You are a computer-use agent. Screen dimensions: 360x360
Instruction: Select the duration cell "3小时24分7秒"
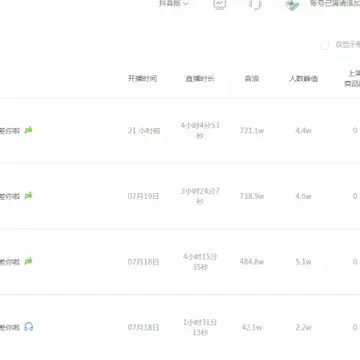click(200, 196)
